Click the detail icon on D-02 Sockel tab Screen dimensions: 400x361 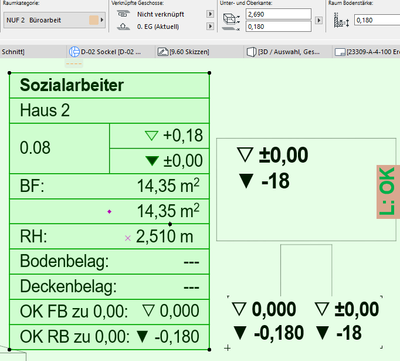74,52
